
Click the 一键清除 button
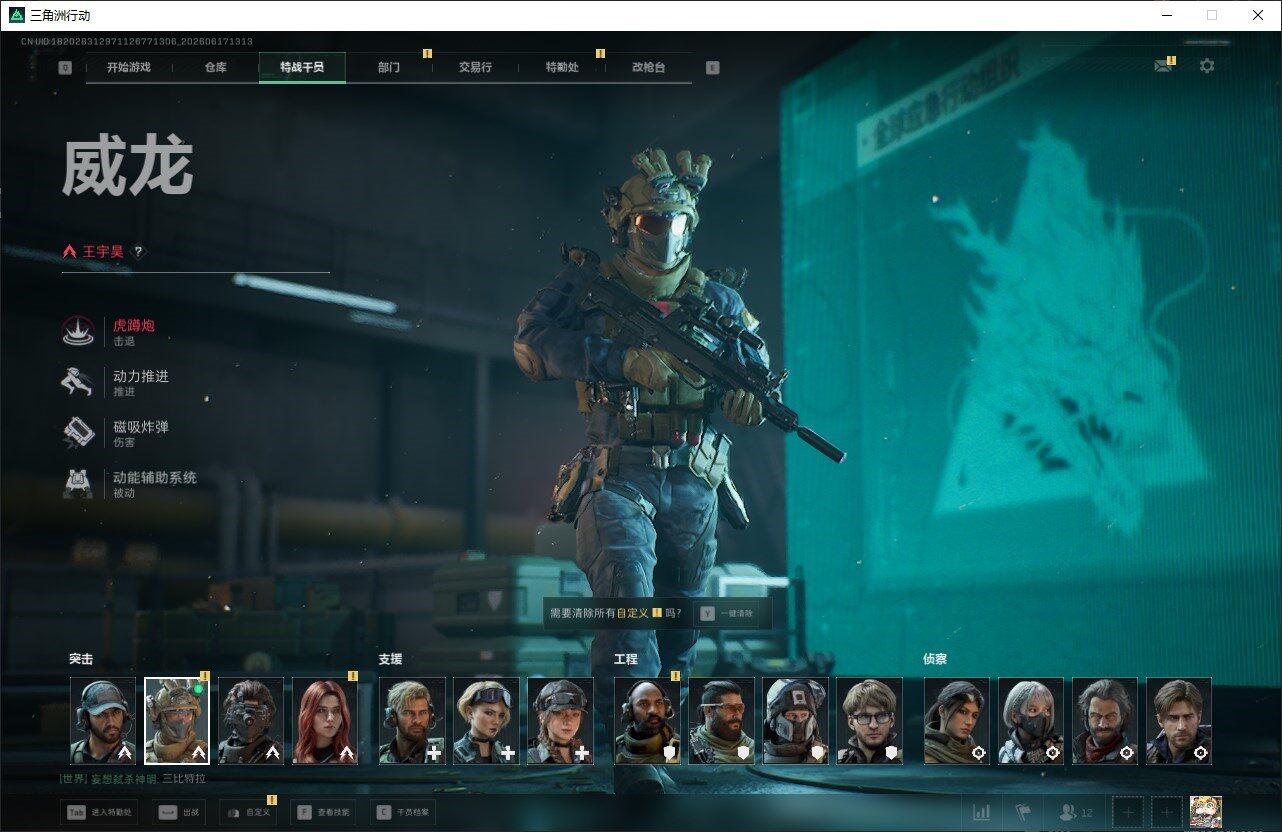click(728, 613)
